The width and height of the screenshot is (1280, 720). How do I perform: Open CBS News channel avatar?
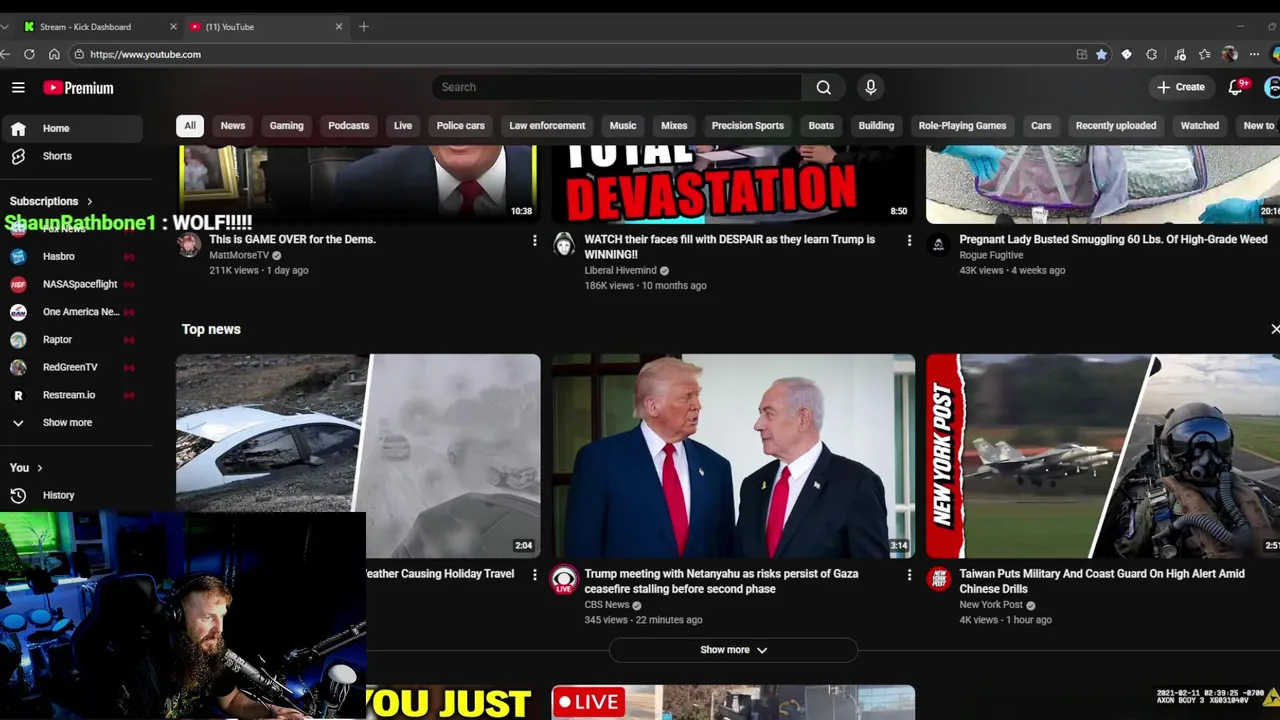pyautogui.click(x=564, y=579)
